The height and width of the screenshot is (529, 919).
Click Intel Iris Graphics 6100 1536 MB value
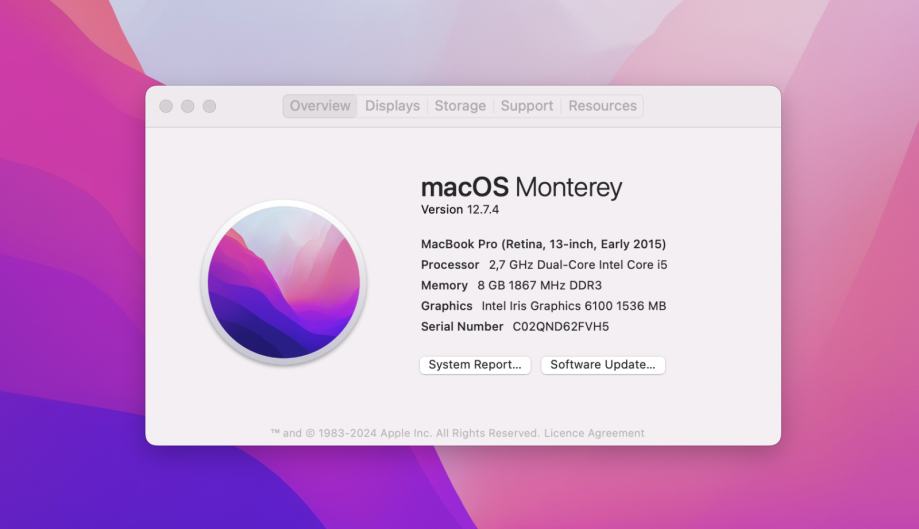[574, 306]
